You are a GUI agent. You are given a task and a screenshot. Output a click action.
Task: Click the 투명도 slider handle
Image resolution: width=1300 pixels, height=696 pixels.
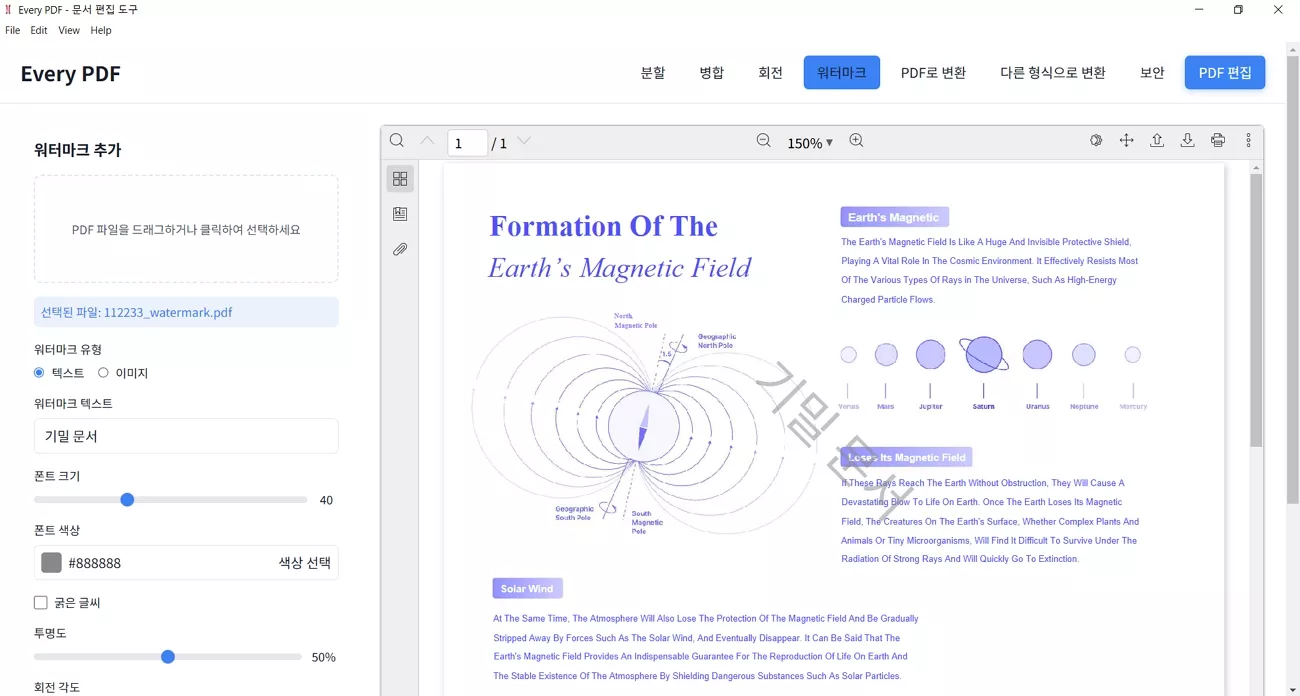coord(168,657)
